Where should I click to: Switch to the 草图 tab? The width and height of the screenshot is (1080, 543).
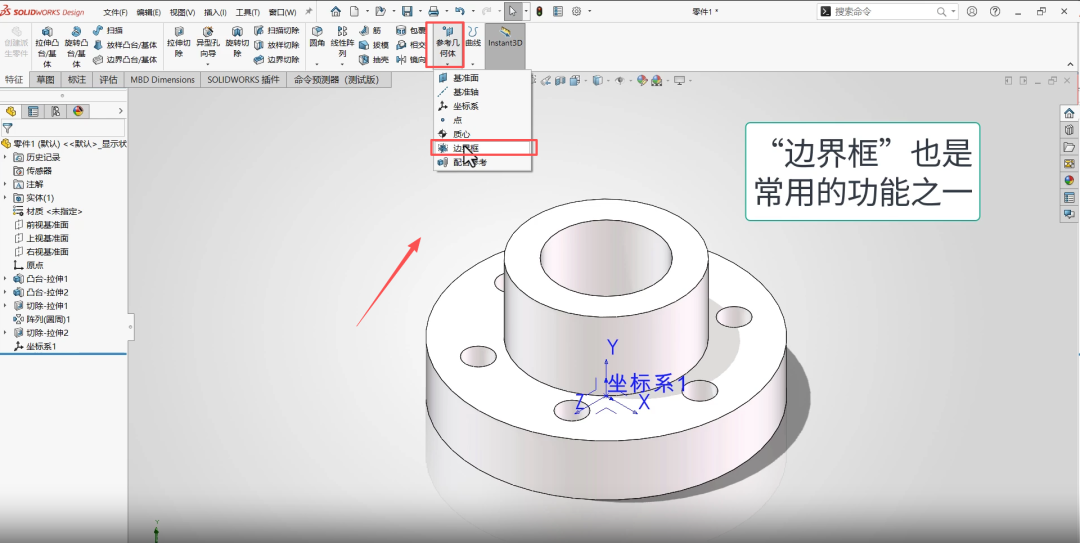pos(46,80)
